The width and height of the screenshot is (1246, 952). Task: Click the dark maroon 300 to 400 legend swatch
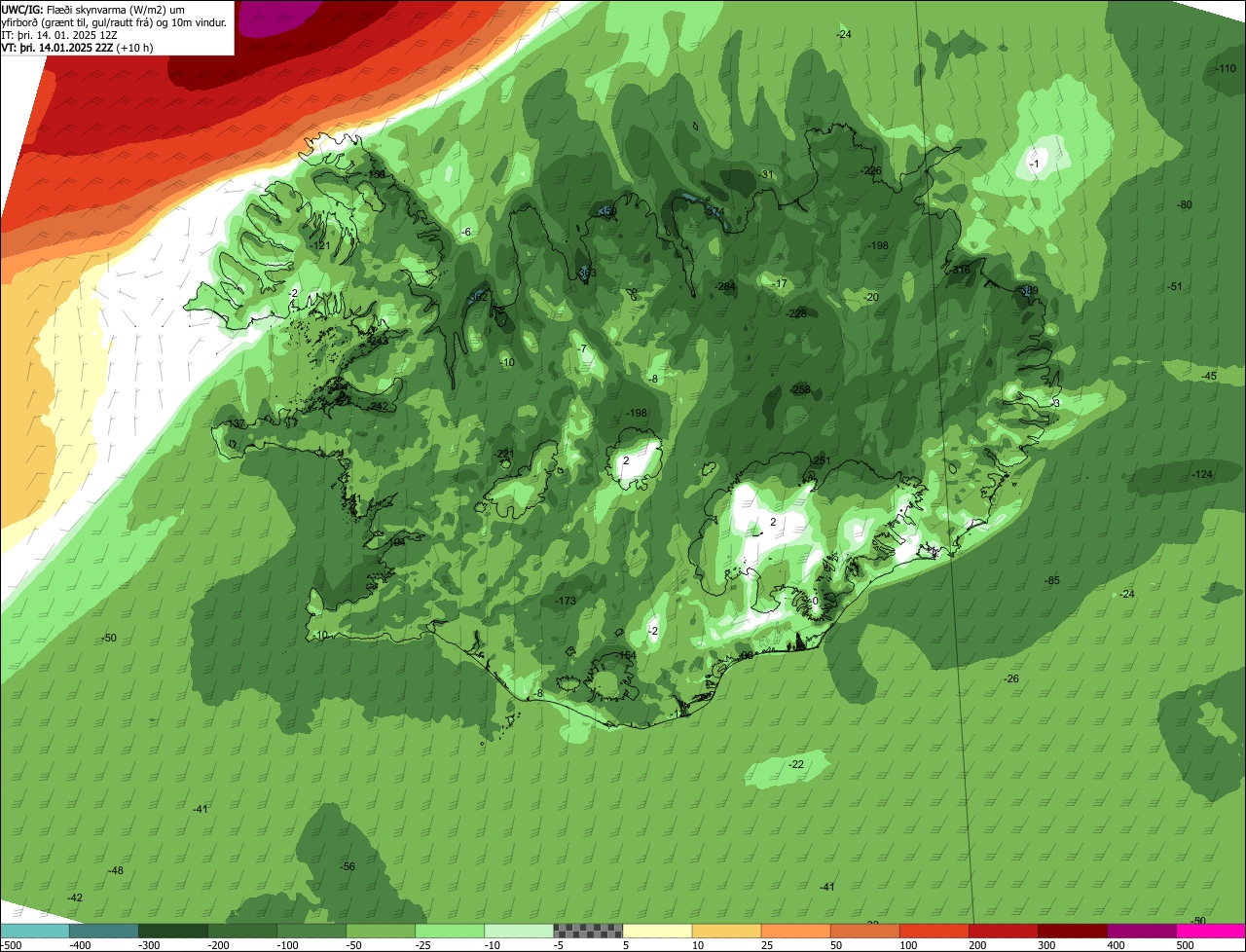[1073, 931]
